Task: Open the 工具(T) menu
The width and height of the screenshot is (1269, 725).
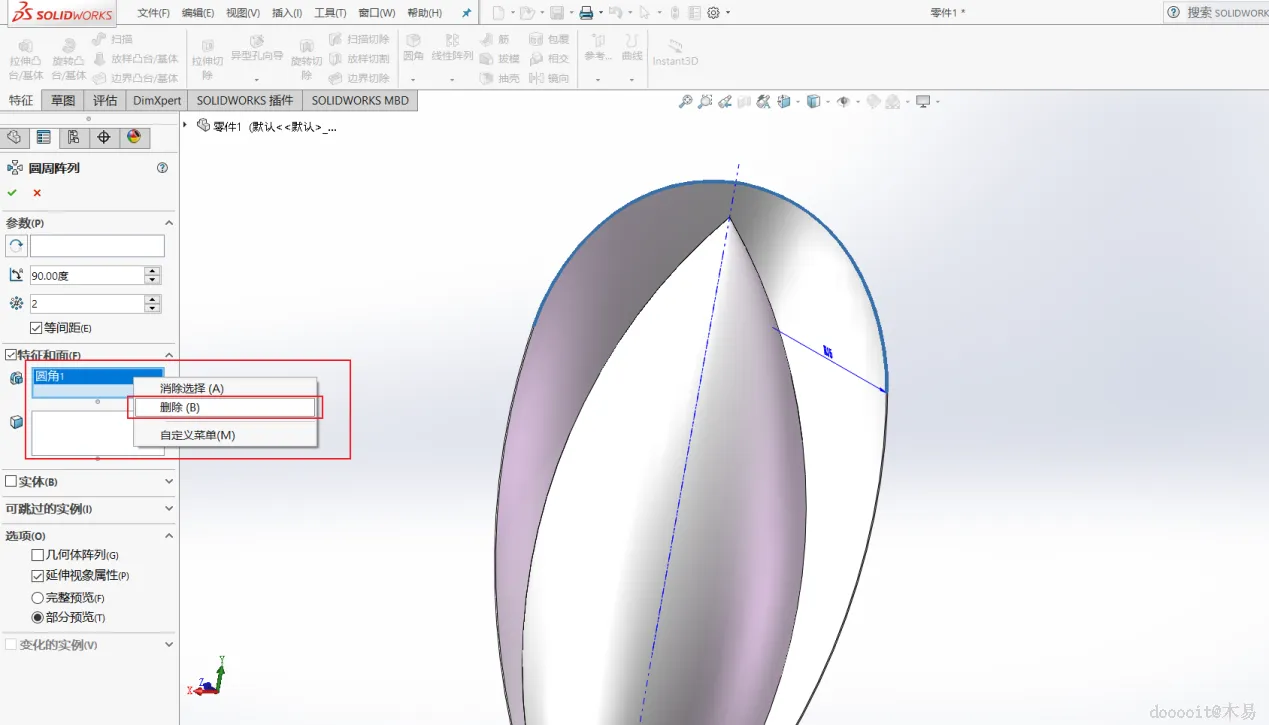Action: (330, 13)
